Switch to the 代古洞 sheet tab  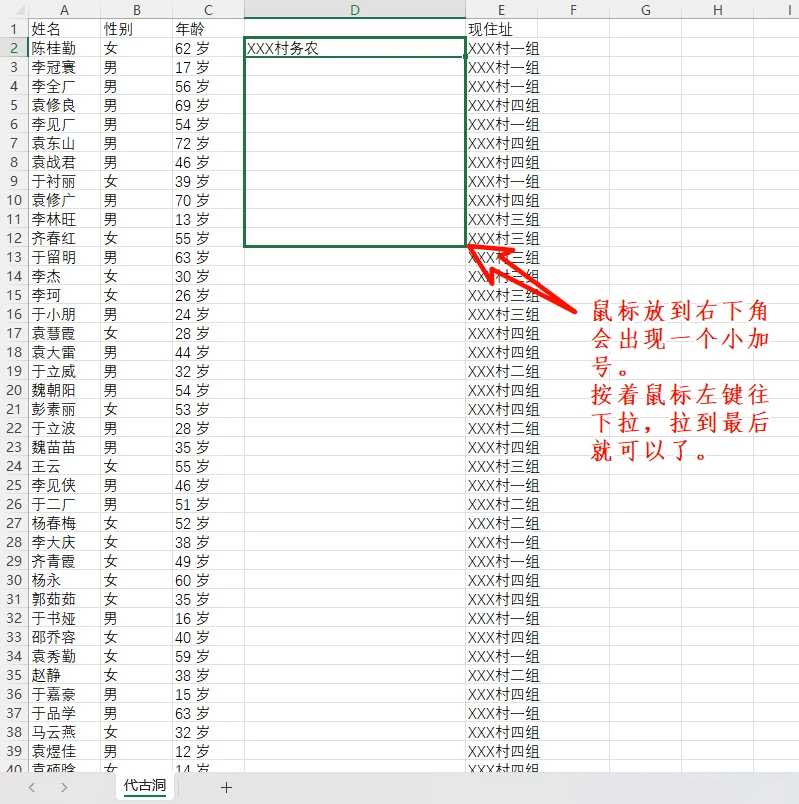point(144,786)
